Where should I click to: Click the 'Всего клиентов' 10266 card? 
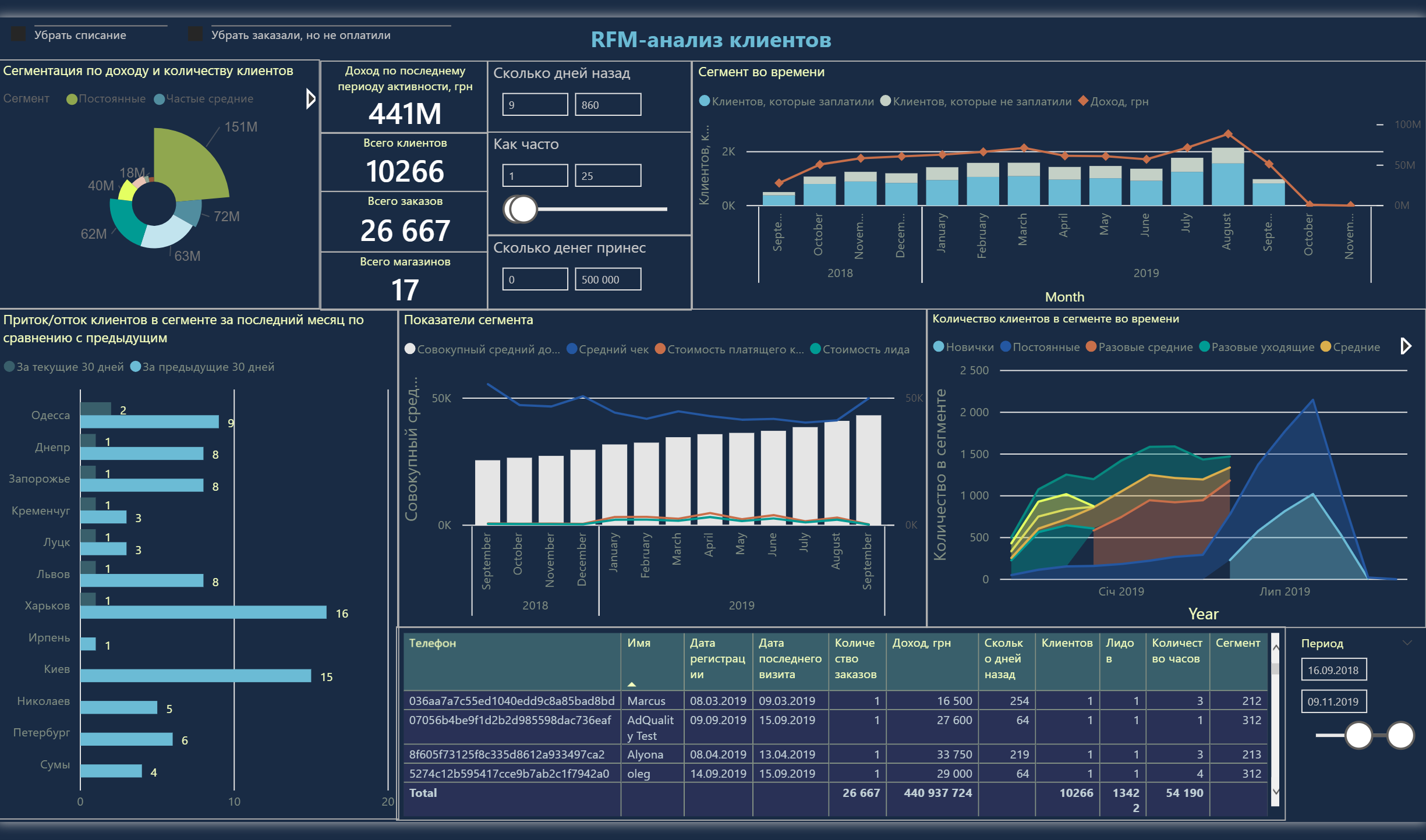[x=405, y=163]
